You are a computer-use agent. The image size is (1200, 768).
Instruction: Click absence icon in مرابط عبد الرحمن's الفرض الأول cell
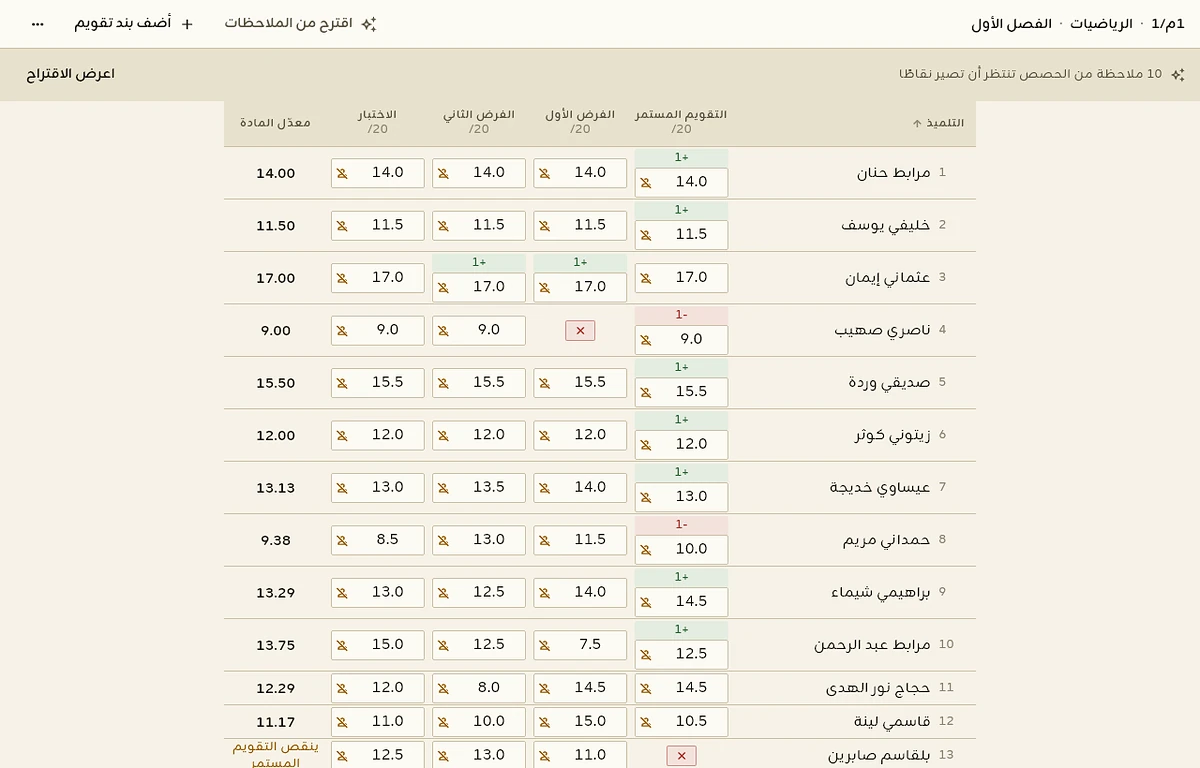544,645
